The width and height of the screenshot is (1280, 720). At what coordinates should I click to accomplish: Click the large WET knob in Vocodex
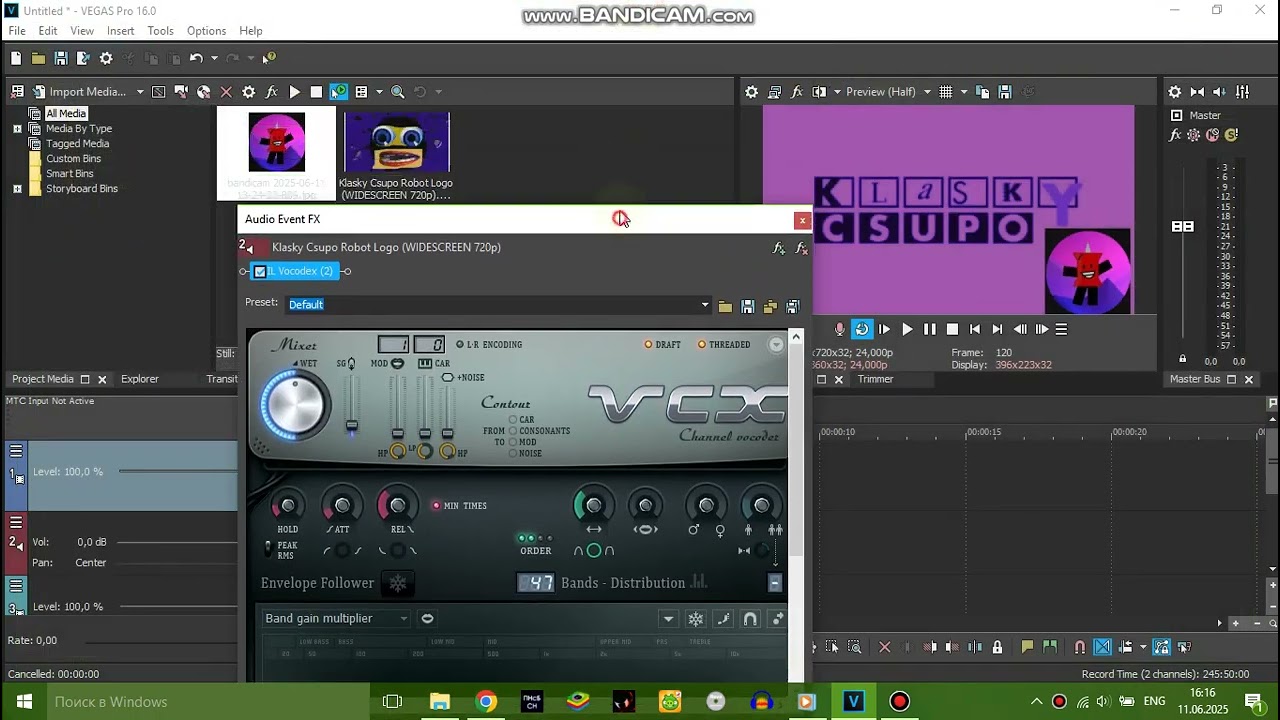coord(296,405)
